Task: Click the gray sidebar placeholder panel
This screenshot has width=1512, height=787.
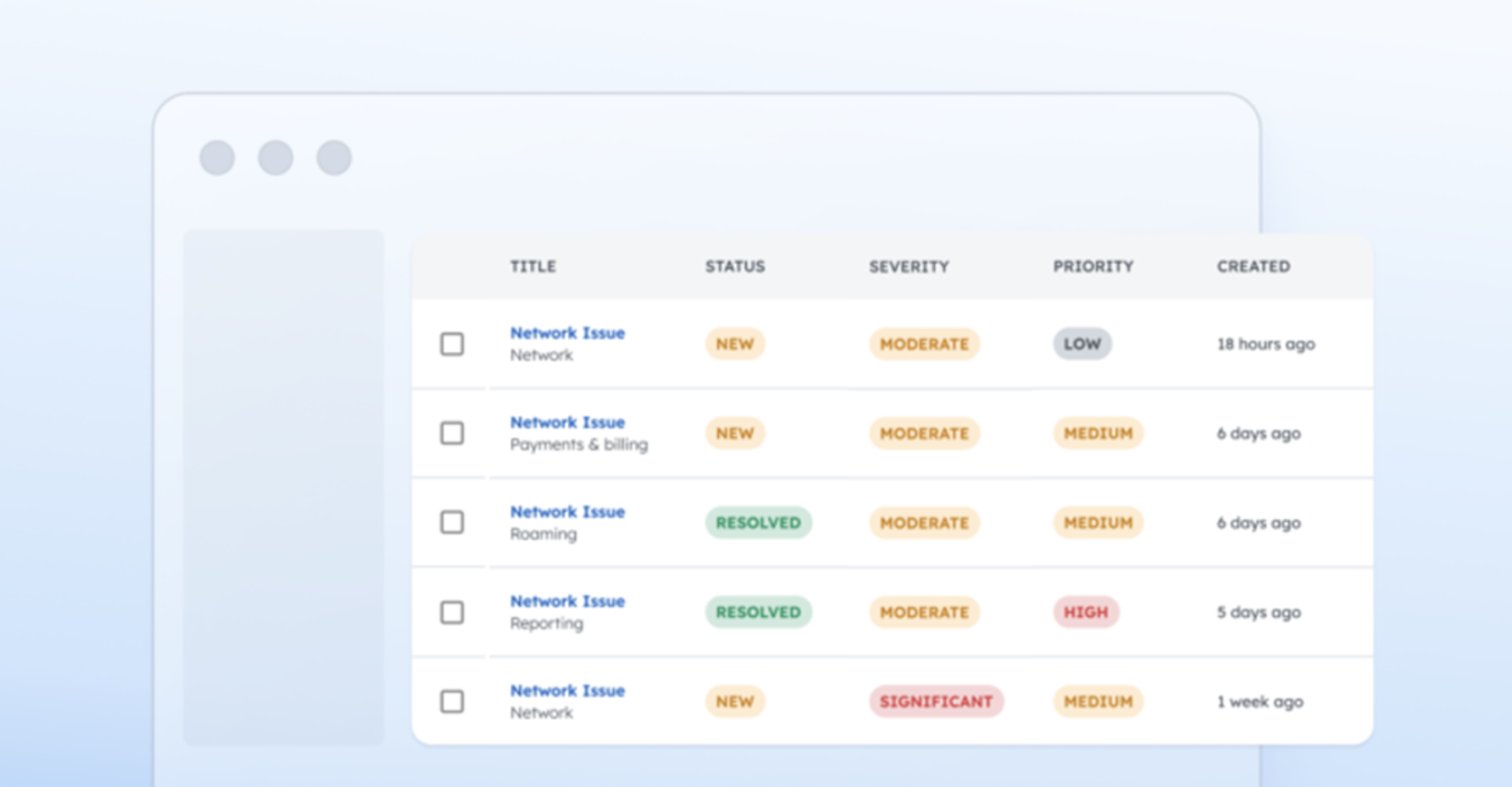Action: [x=283, y=488]
